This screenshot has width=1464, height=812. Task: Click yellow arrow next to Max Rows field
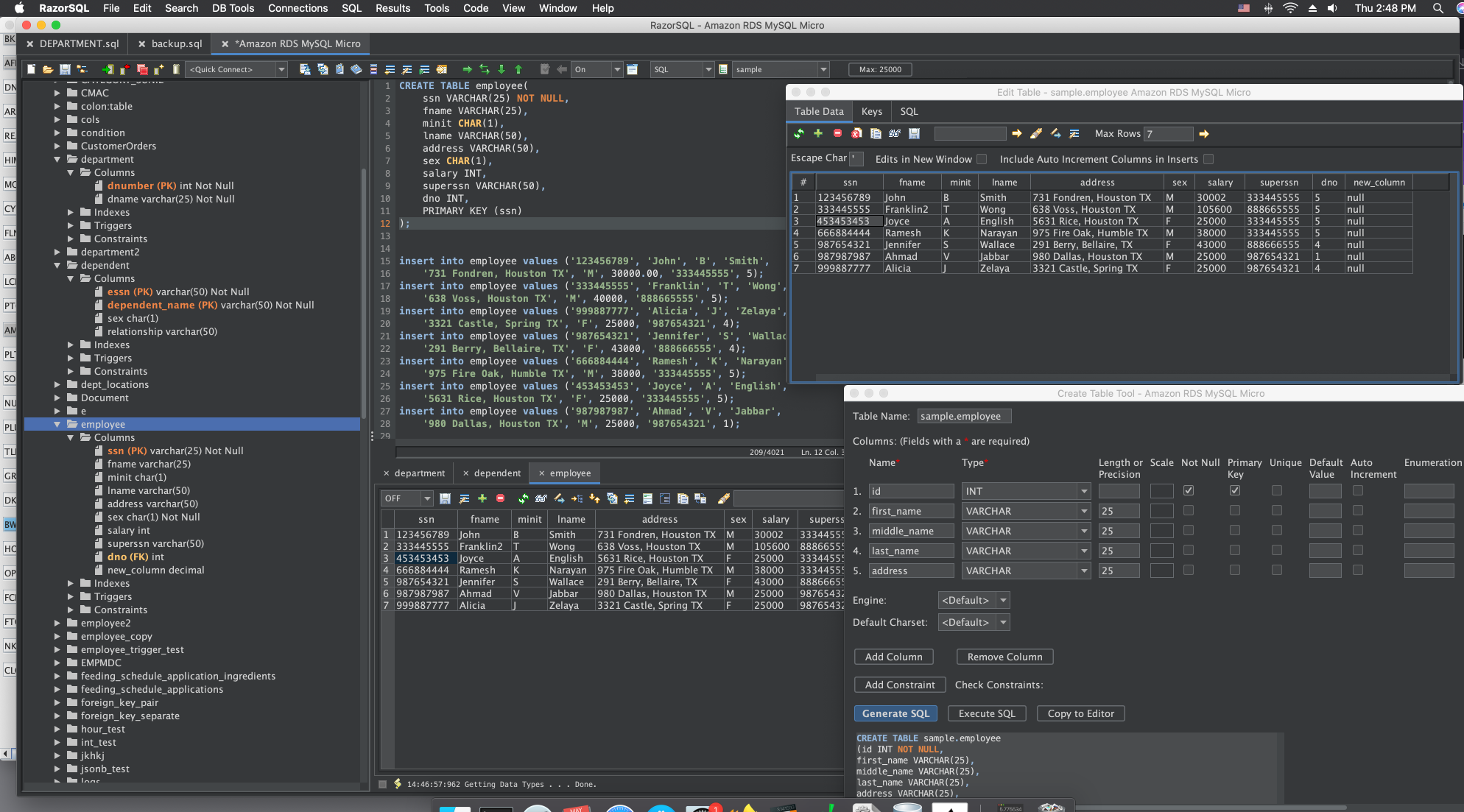coord(1204,133)
